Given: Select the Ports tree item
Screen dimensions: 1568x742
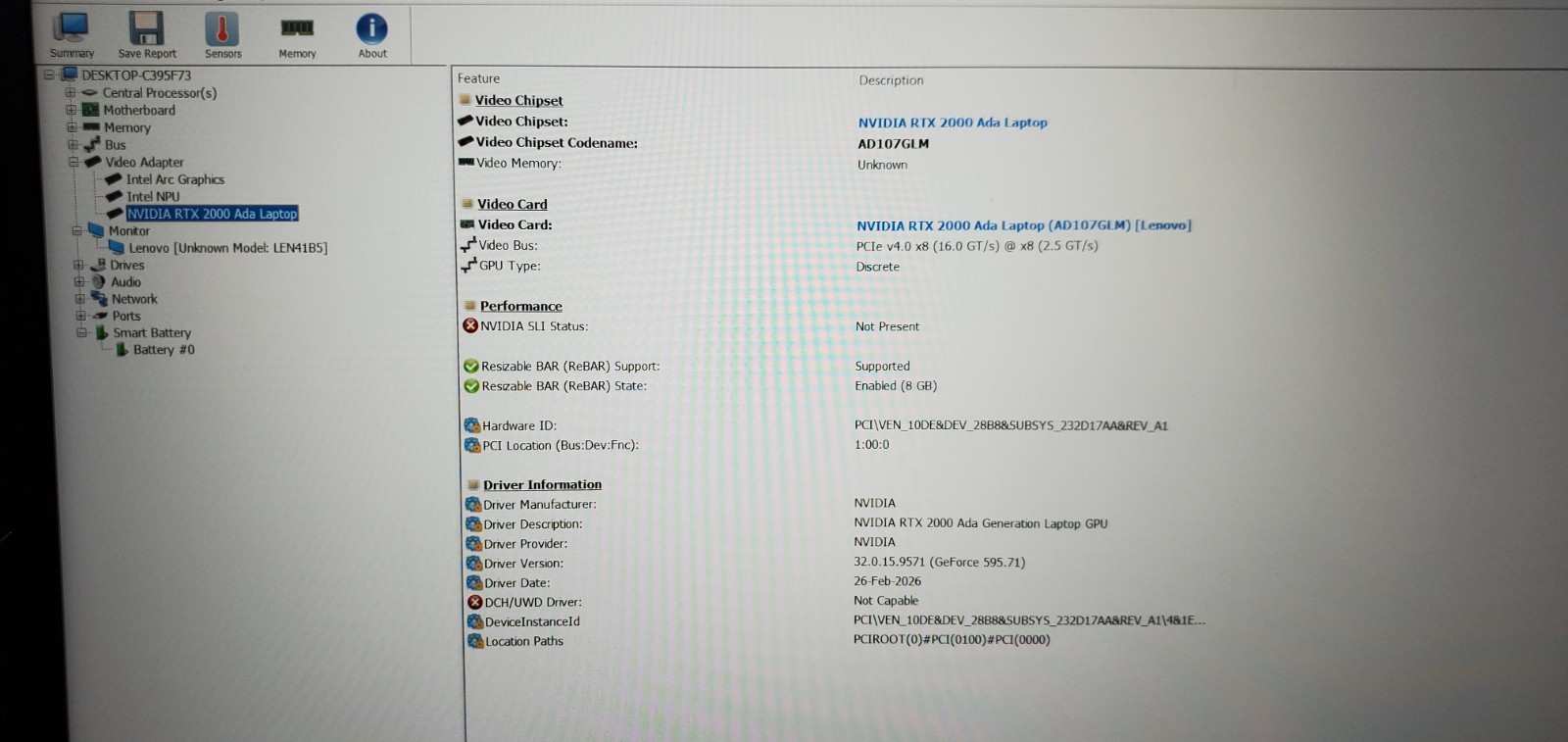Looking at the screenshot, I should (126, 316).
